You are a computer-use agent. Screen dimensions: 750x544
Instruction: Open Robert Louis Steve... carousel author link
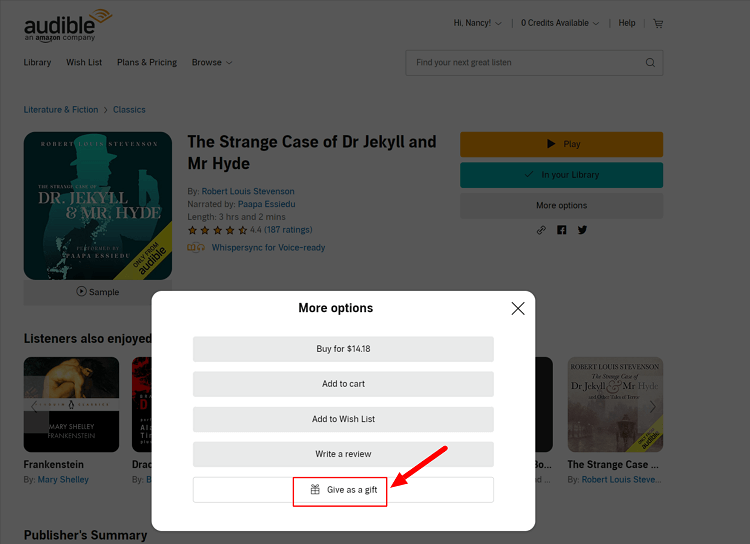pyautogui.click(x=621, y=479)
